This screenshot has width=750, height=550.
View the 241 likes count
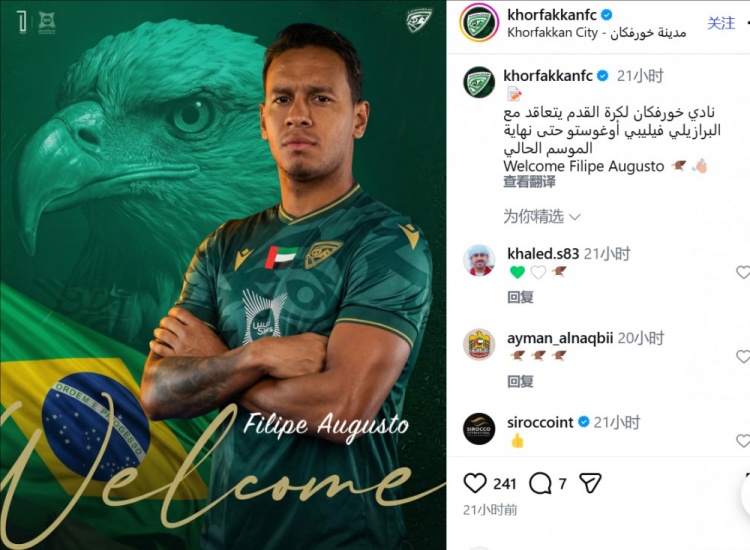coord(505,484)
